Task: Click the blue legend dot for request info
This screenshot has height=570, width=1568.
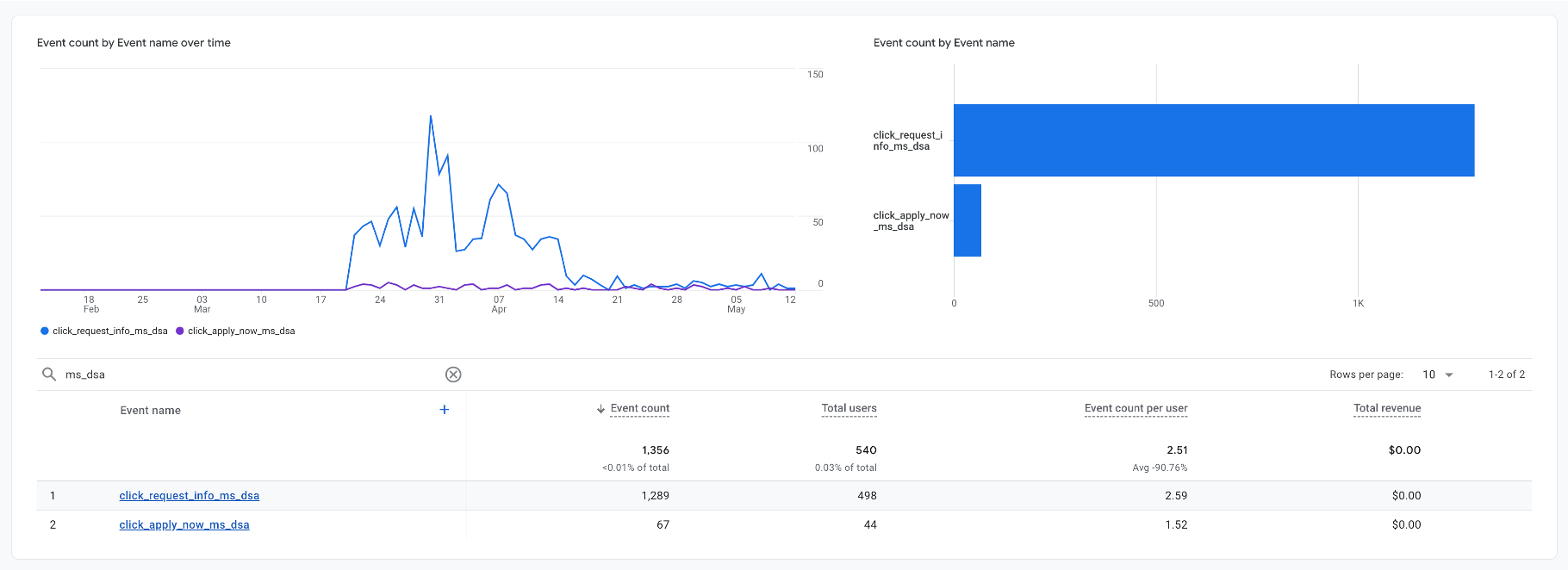Action: point(45,331)
